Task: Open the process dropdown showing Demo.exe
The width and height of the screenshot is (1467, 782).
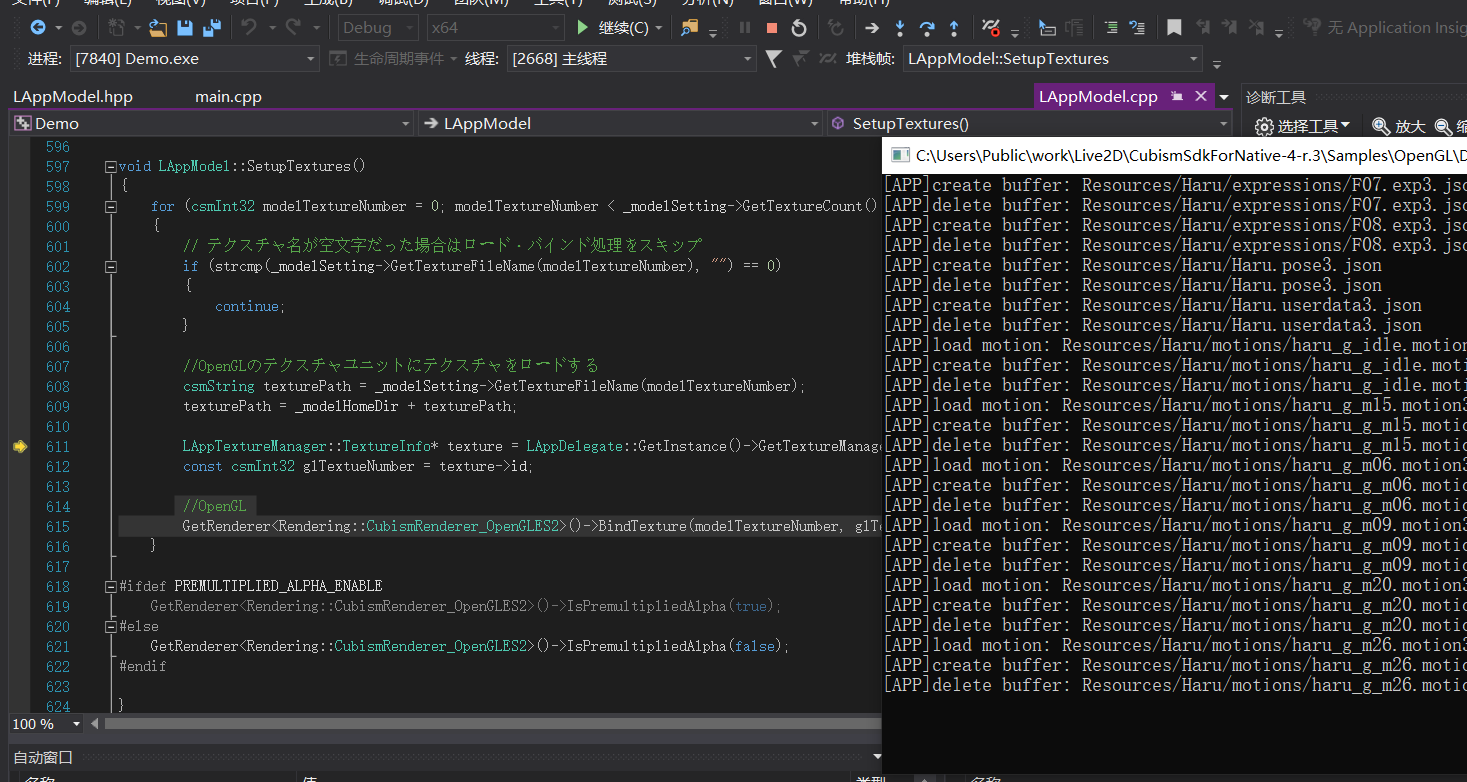Action: pyautogui.click(x=310, y=60)
